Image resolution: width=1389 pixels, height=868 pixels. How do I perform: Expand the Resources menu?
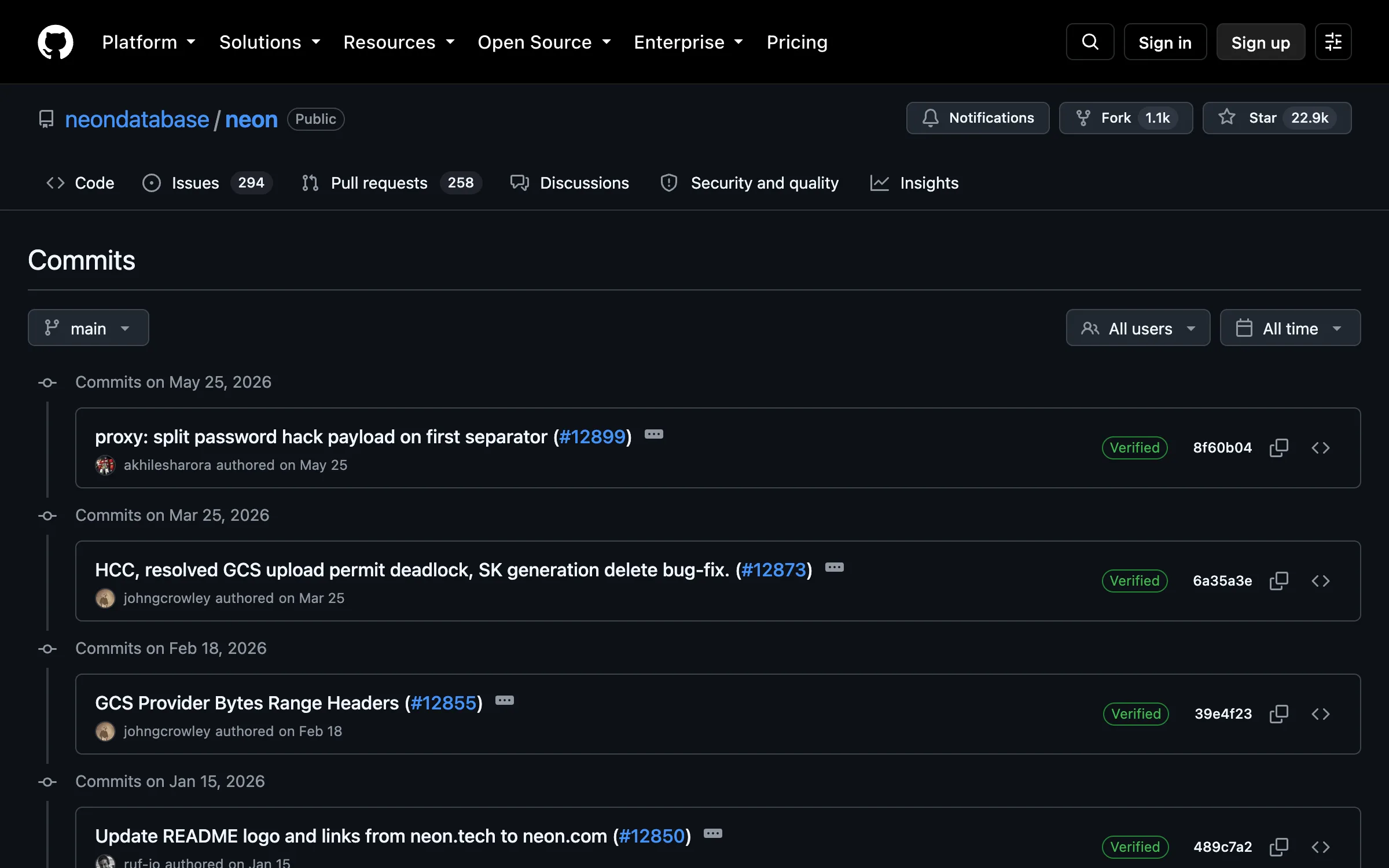coord(399,42)
